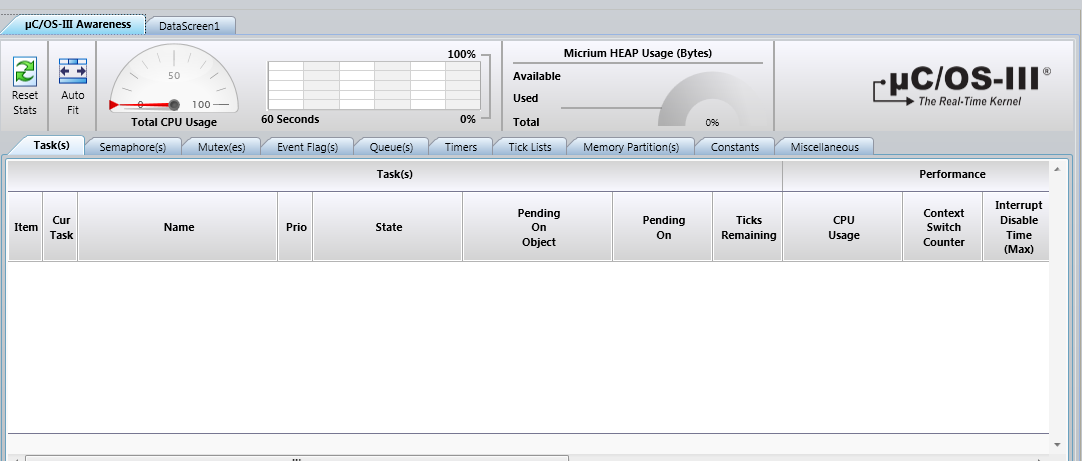This screenshot has height=461, width=1082.
Task: Switch to the Mutex(es) tab
Action: 222,147
